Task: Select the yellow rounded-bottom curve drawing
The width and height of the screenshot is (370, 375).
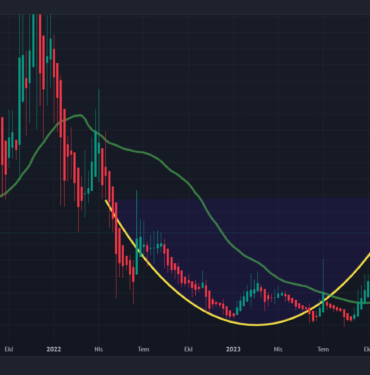Action: [257, 324]
